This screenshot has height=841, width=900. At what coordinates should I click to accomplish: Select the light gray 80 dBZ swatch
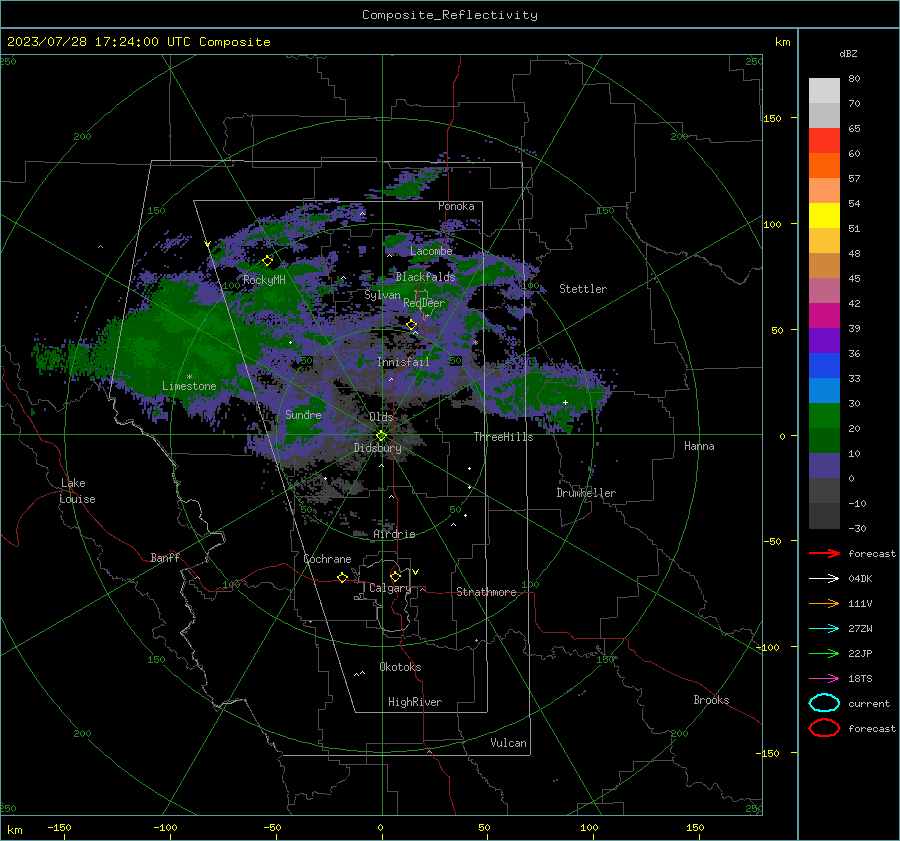824,90
